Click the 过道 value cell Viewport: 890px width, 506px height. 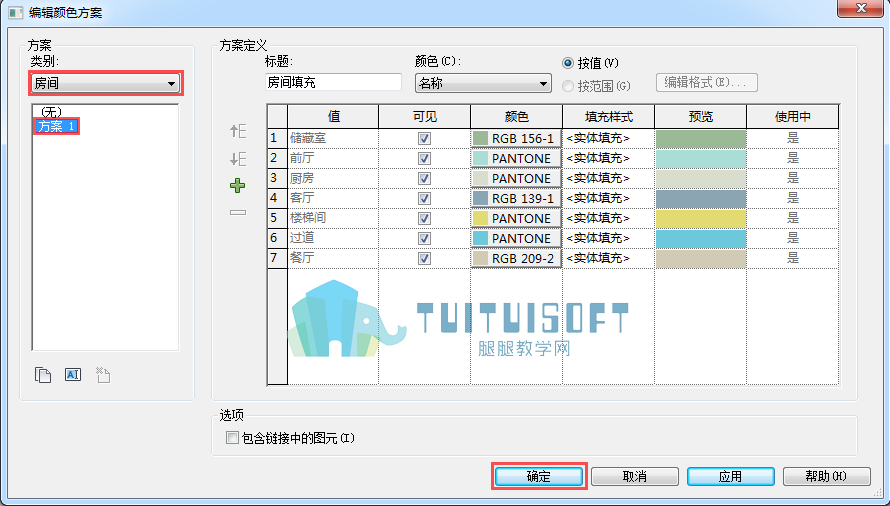[x=333, y=238]
